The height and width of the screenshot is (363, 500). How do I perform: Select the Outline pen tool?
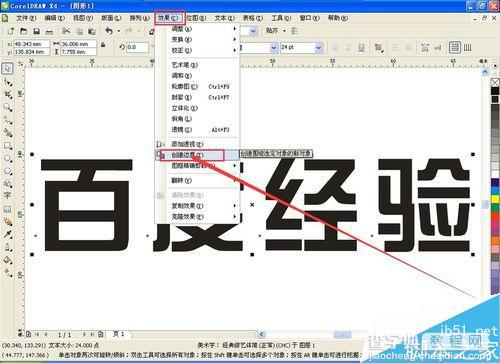(x=7, y=247)
